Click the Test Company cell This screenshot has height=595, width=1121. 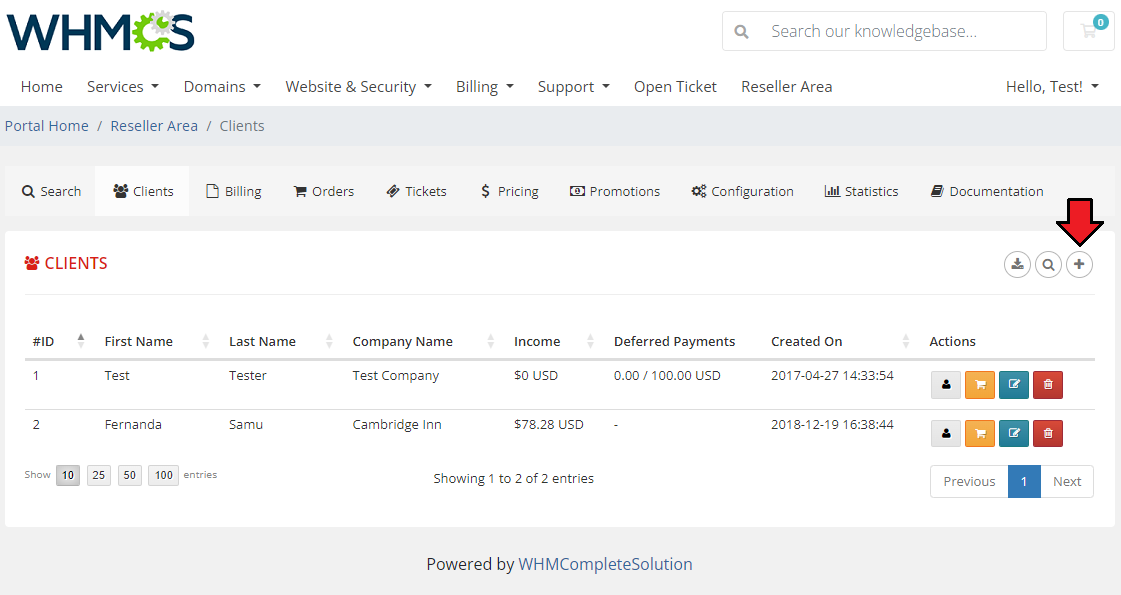click(x=395, y=375)
